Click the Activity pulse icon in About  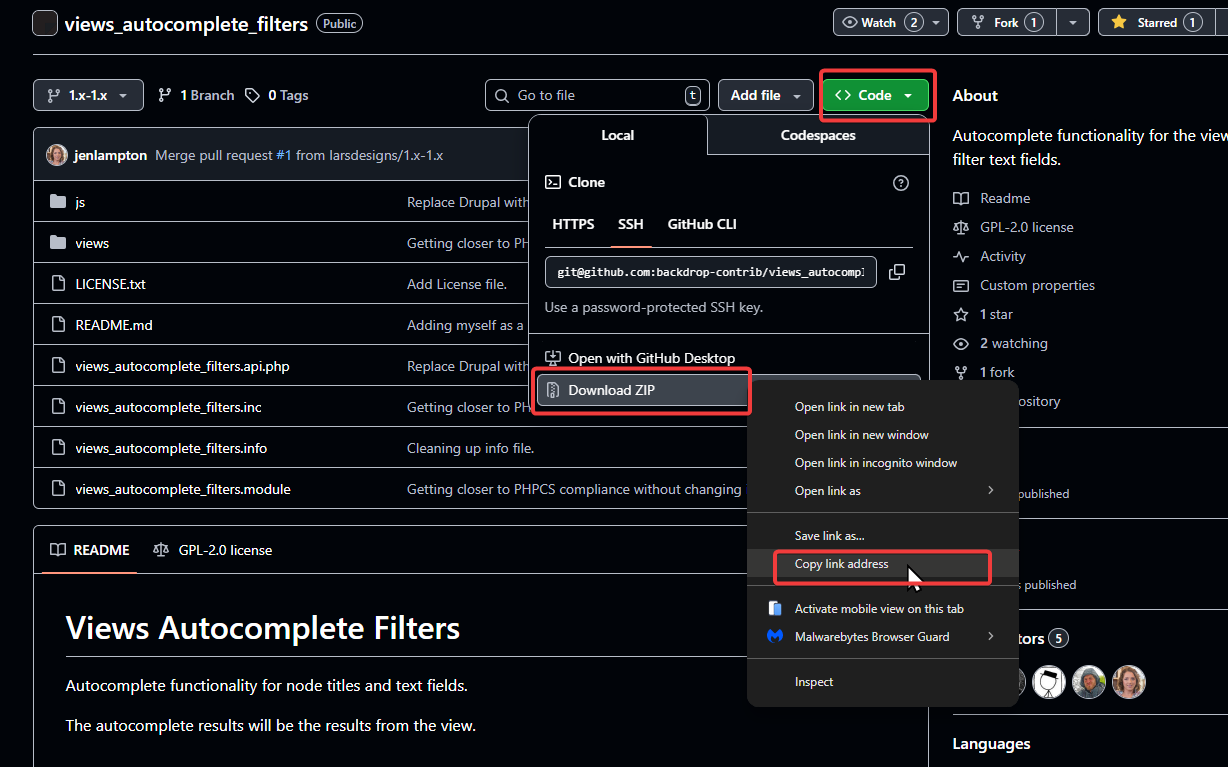(961, 257)
